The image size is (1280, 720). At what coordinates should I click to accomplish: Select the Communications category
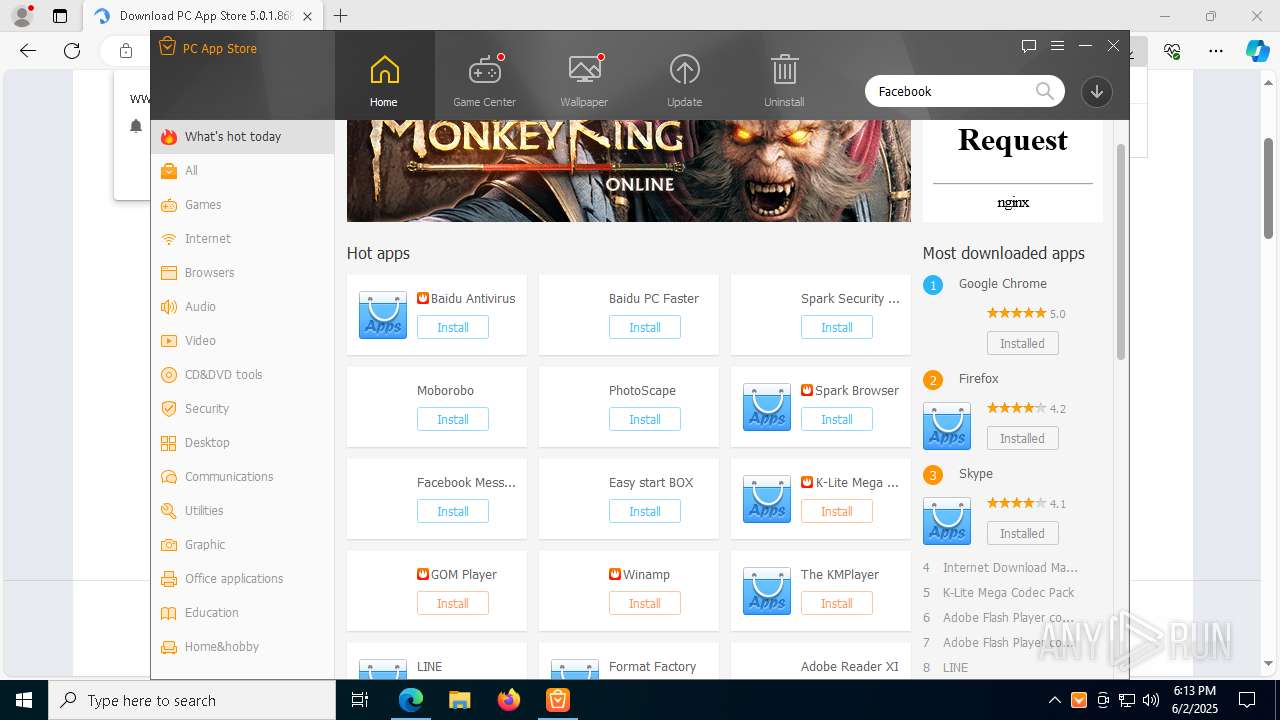[x=243, y=477]
